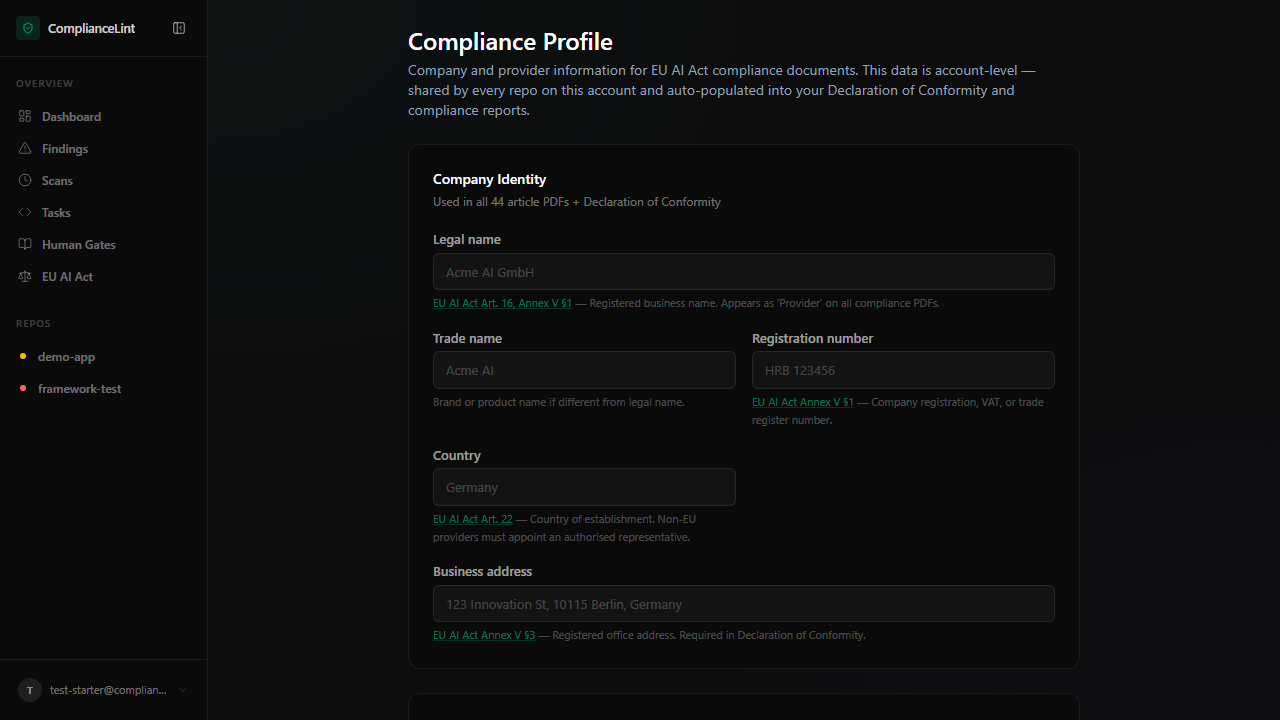Collapse the sidebar with the panel icon

pos(179,28)
